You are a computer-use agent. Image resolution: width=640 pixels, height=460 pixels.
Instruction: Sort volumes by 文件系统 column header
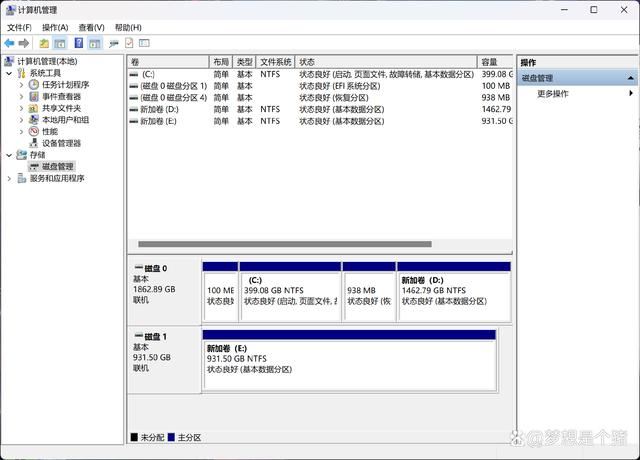tap(275, 62)
